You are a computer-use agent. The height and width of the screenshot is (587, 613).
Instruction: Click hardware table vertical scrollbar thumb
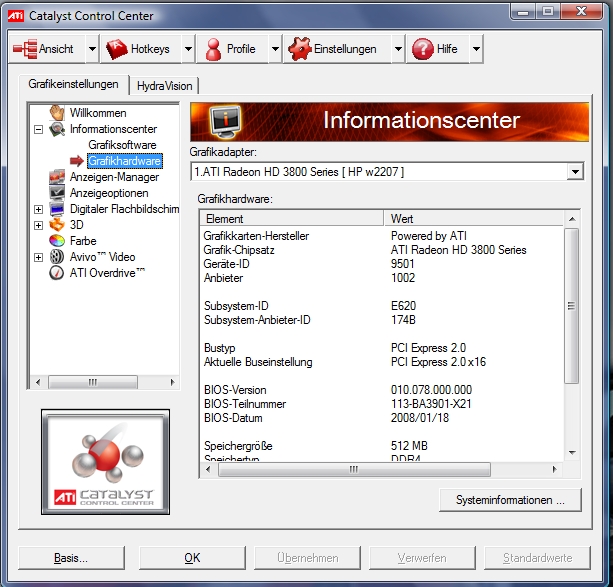572,306
